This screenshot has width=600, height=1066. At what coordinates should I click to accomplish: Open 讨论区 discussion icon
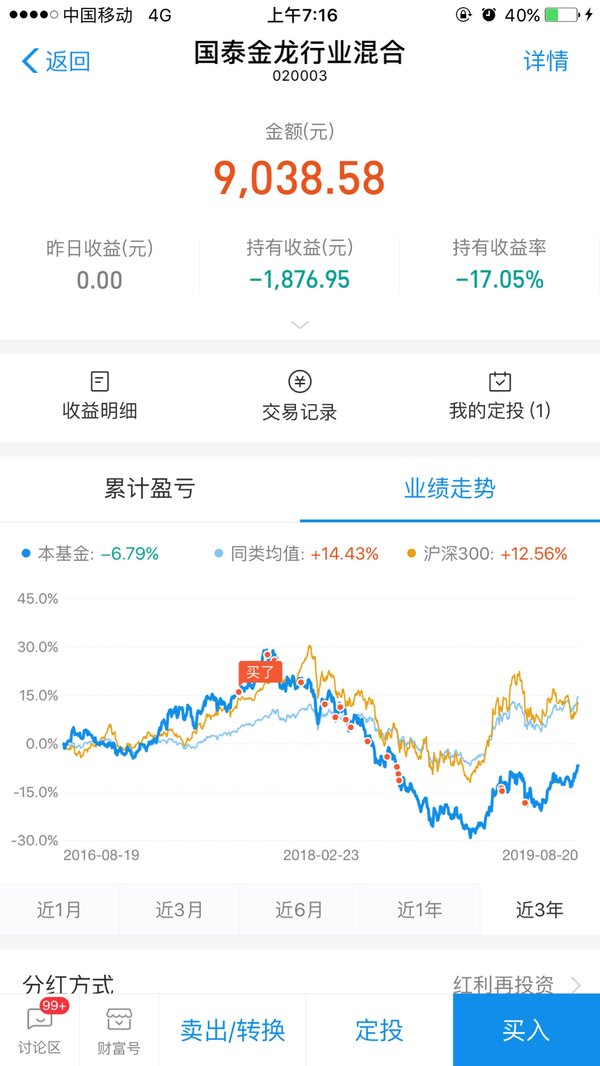39,1018
